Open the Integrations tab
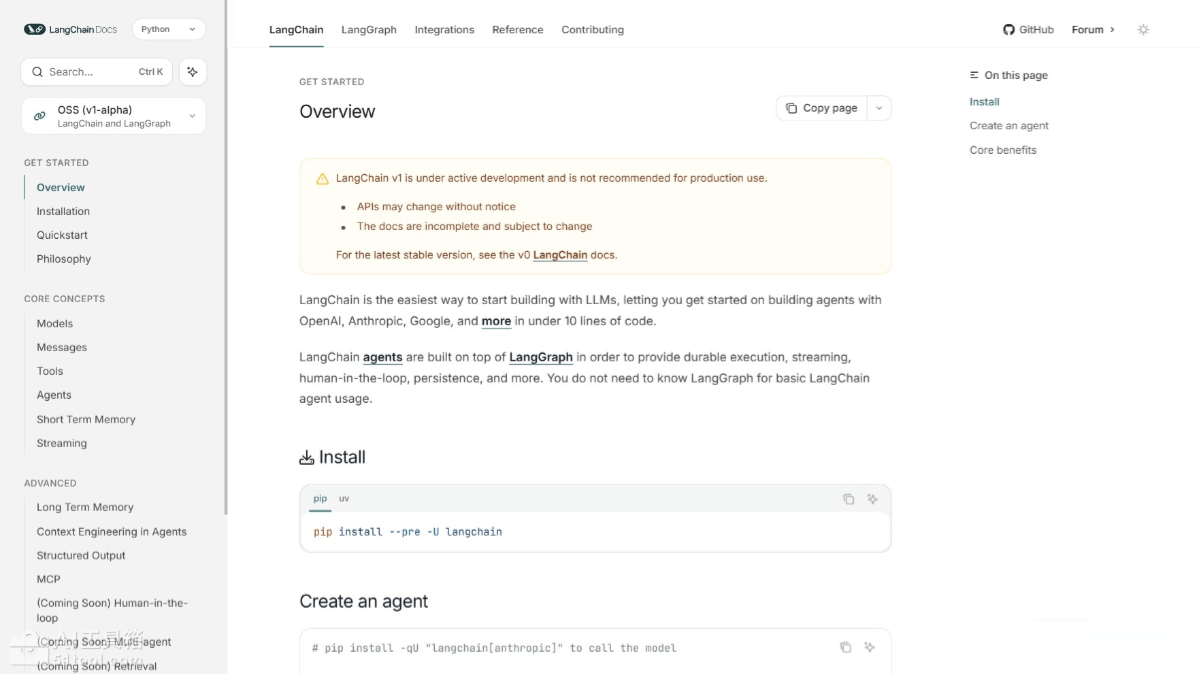 coord(444,30)
